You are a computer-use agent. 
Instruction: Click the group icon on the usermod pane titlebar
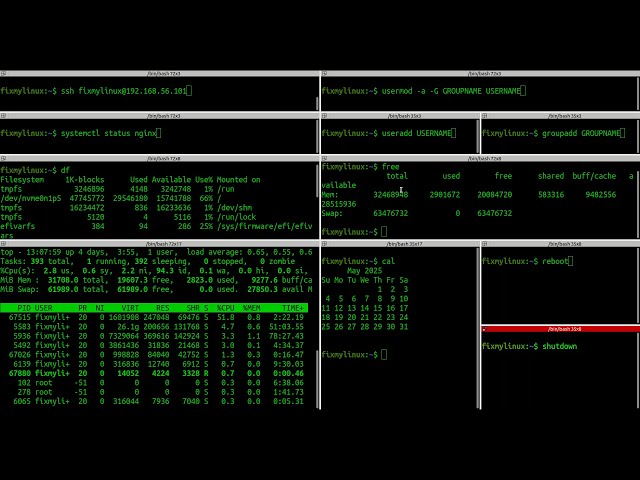tap(324, 73)
